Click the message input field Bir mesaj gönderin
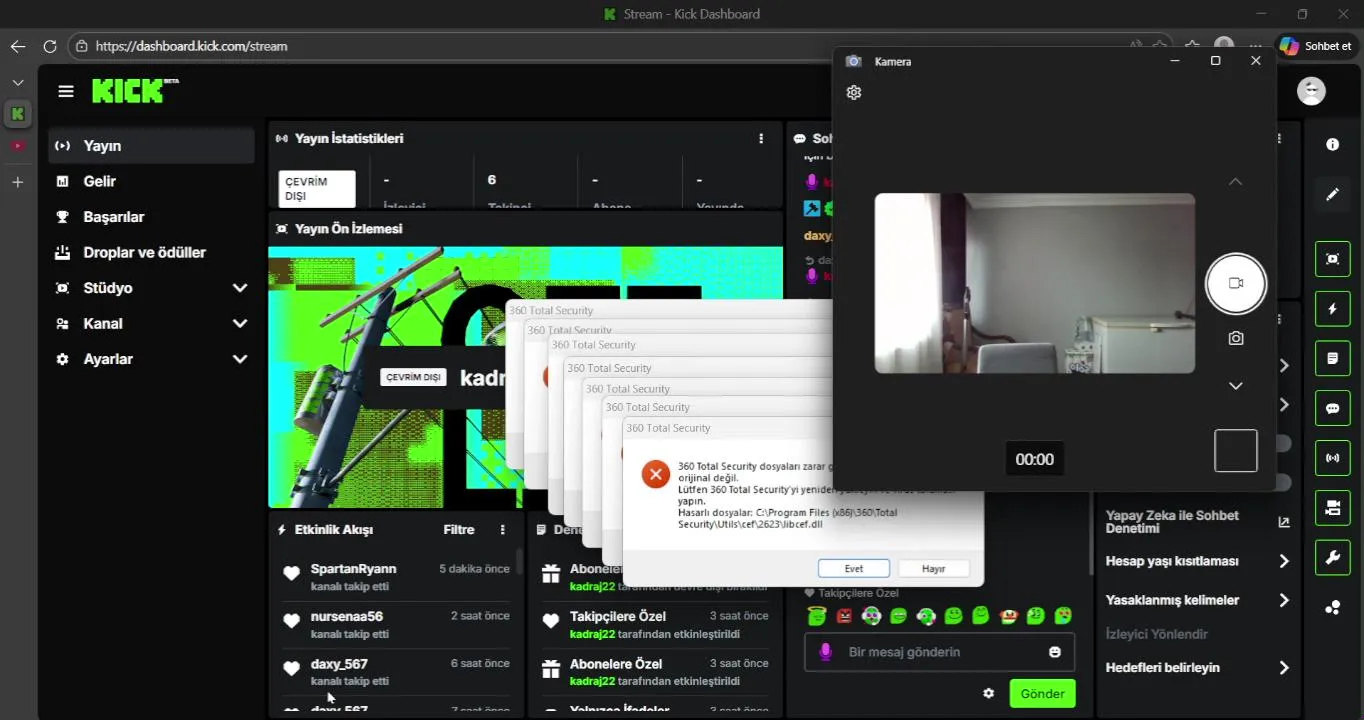Image resolution: width=1364 pixels, height=720 pixels. coord(939,652)
